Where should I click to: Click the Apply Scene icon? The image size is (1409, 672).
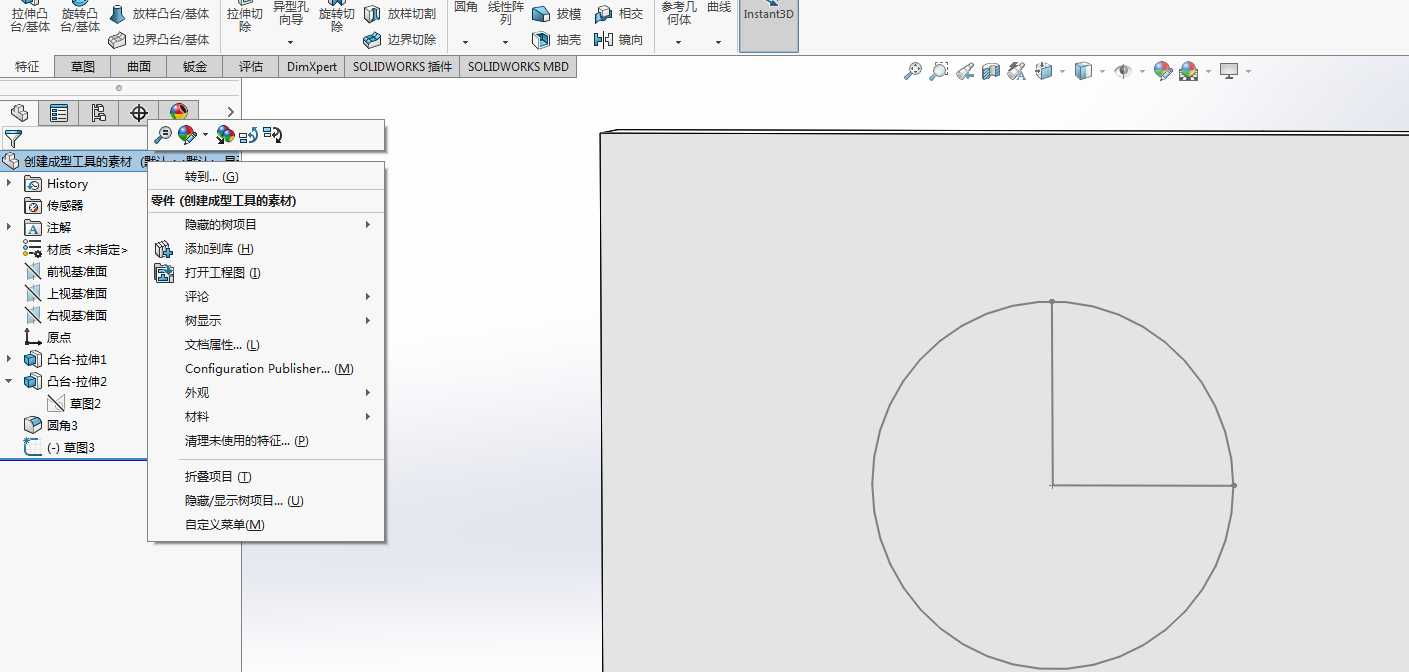click(1189, 71)
